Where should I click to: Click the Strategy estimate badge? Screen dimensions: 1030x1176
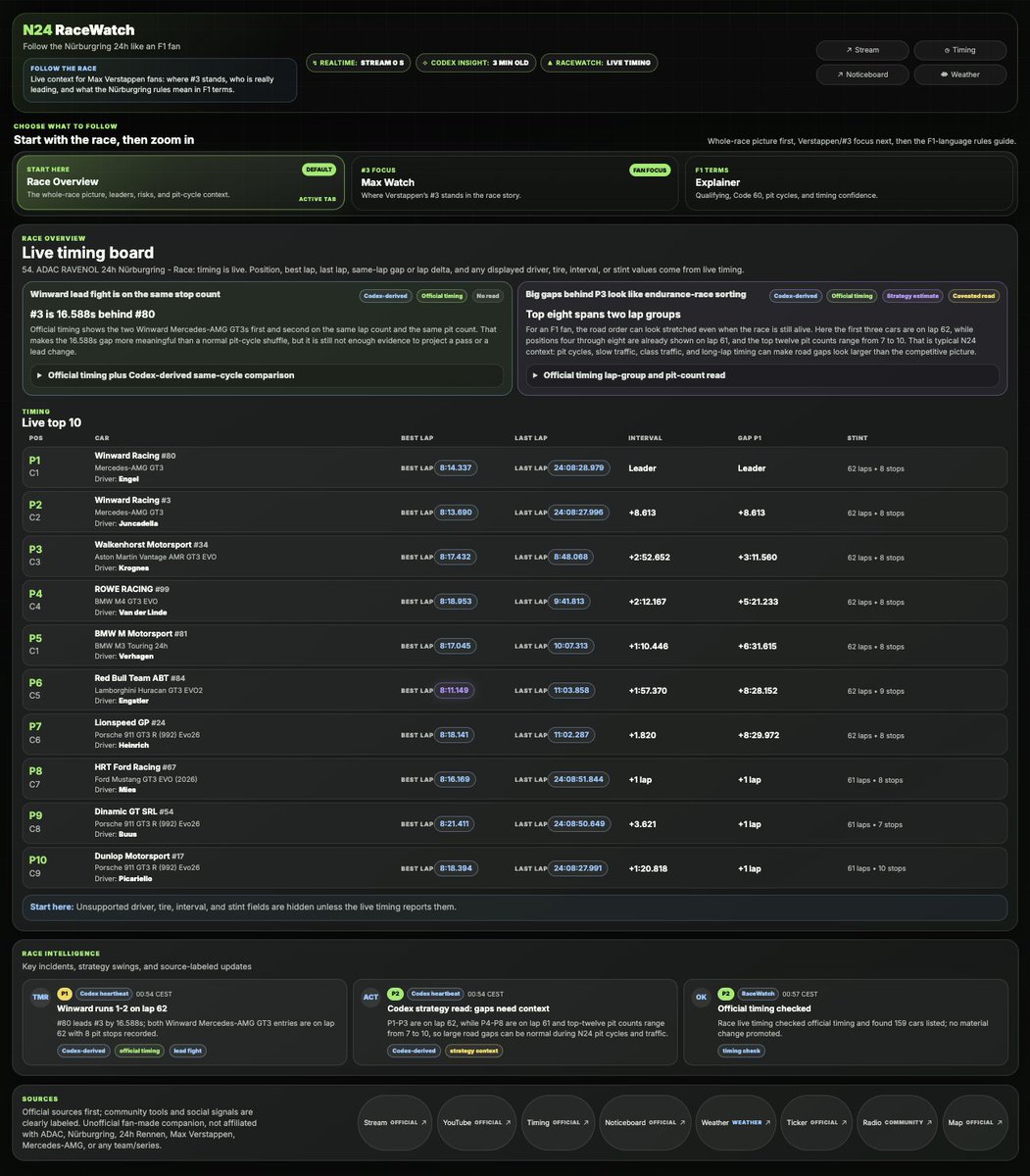pos(910,295)
